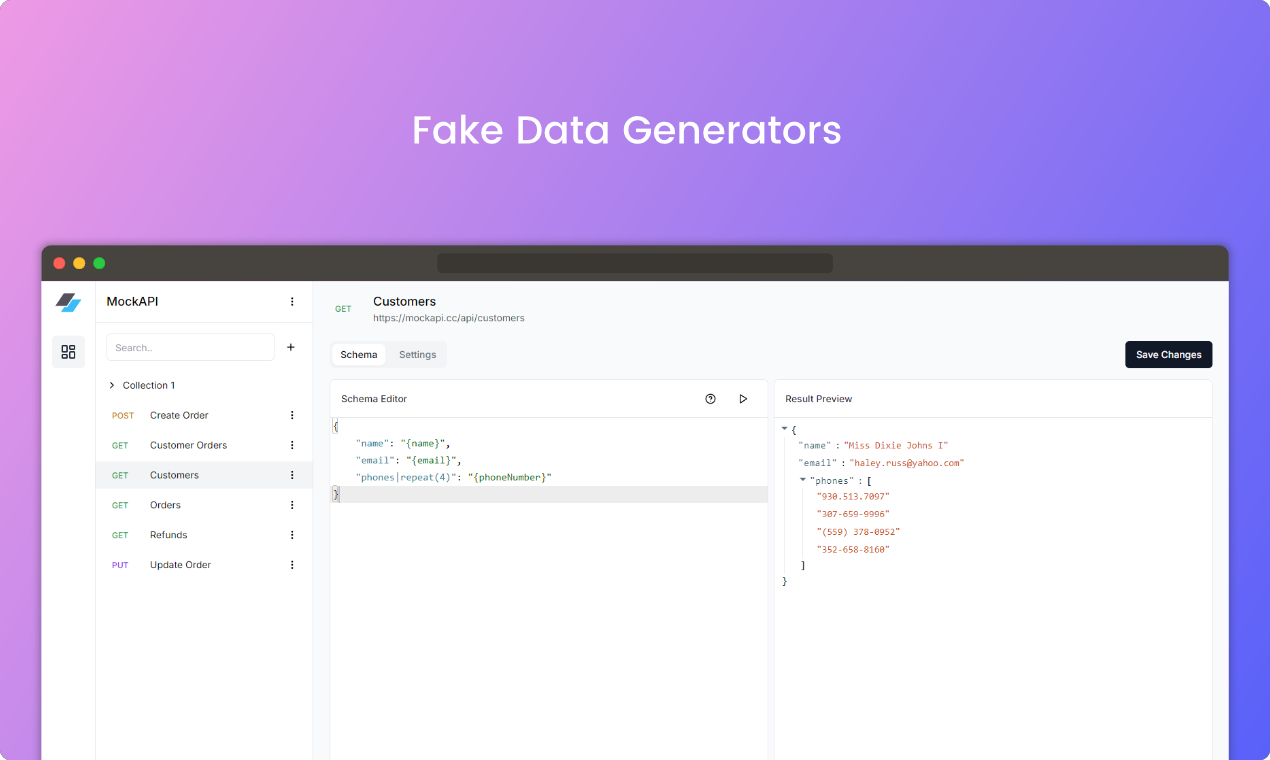The image size is (1270, 760).
Task: Click the browser address bar
Action: (x=635, y=263)
